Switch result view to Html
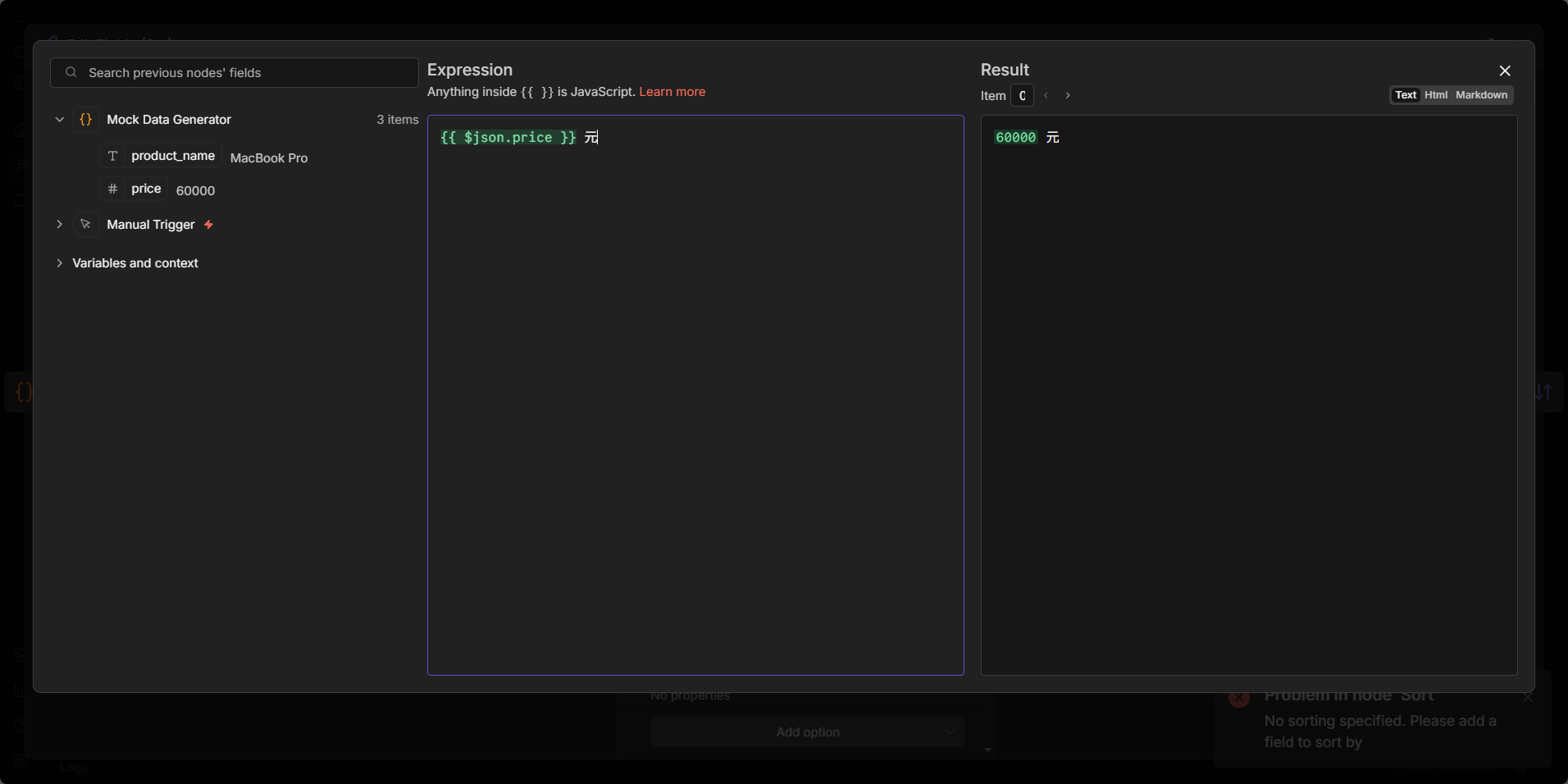This screenshot has width=1568, height=784. coord(1436,95)
